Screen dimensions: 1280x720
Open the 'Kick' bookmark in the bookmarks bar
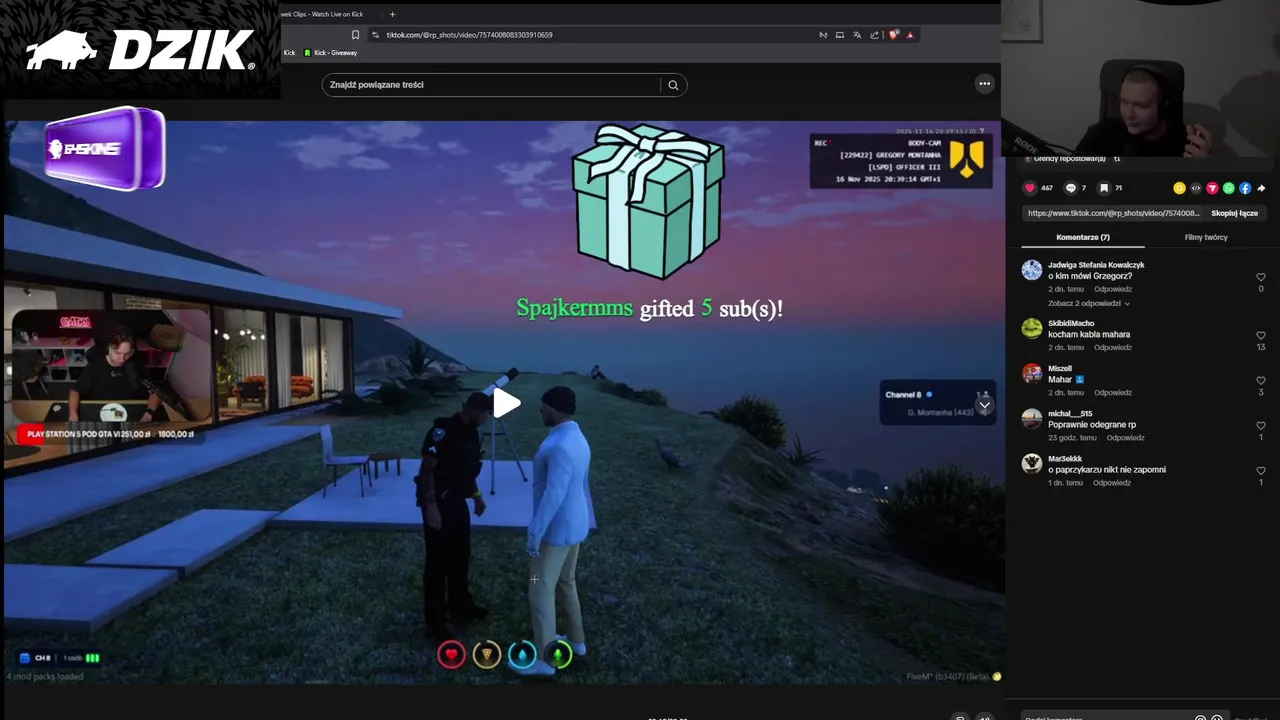click(x=290, y=53)
